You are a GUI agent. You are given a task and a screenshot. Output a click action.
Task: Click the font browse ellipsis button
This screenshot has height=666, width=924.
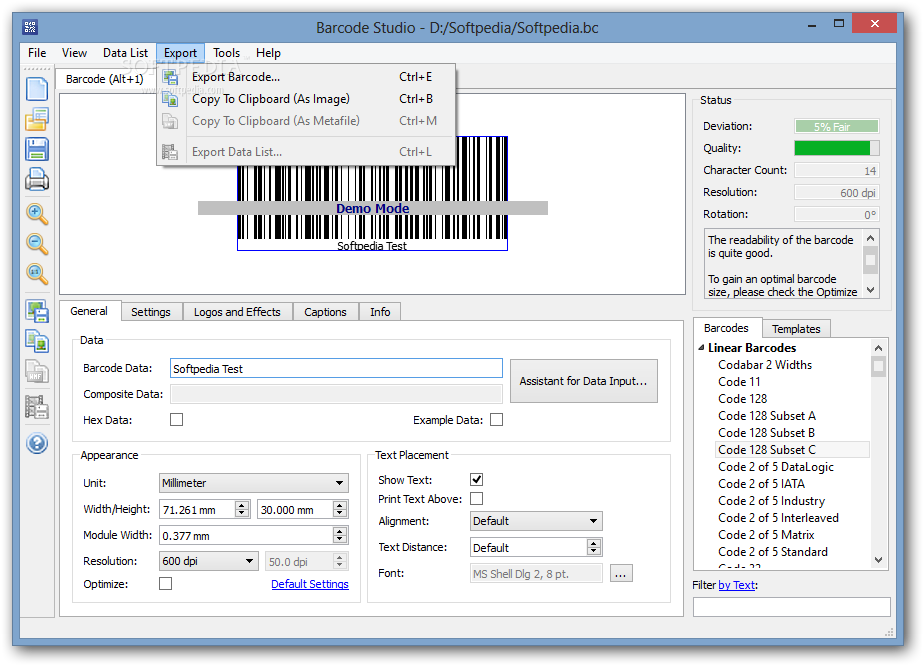[622, 573]
